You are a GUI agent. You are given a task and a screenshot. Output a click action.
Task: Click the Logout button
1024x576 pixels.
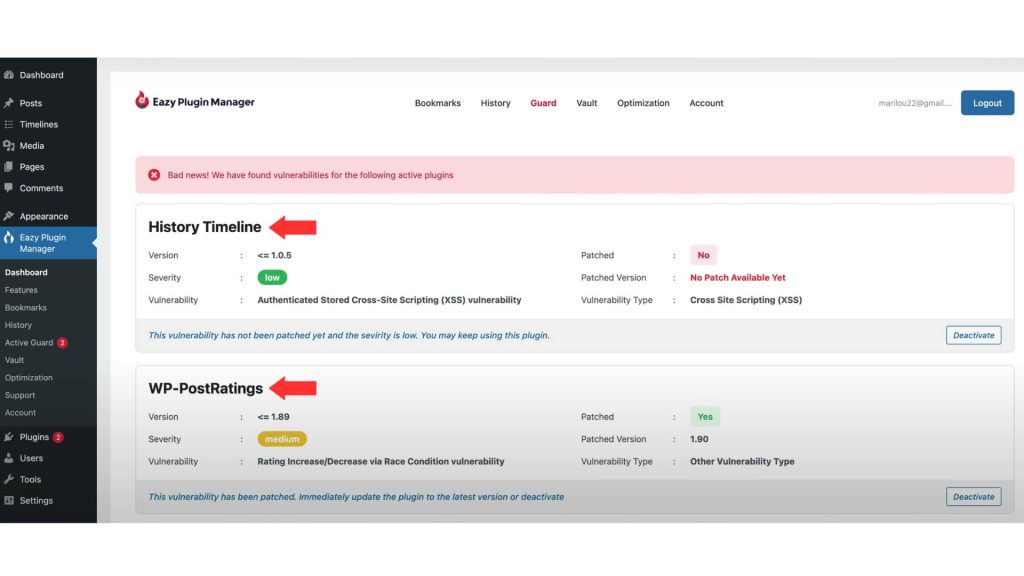pyautogui.click(x=987, y=103)
